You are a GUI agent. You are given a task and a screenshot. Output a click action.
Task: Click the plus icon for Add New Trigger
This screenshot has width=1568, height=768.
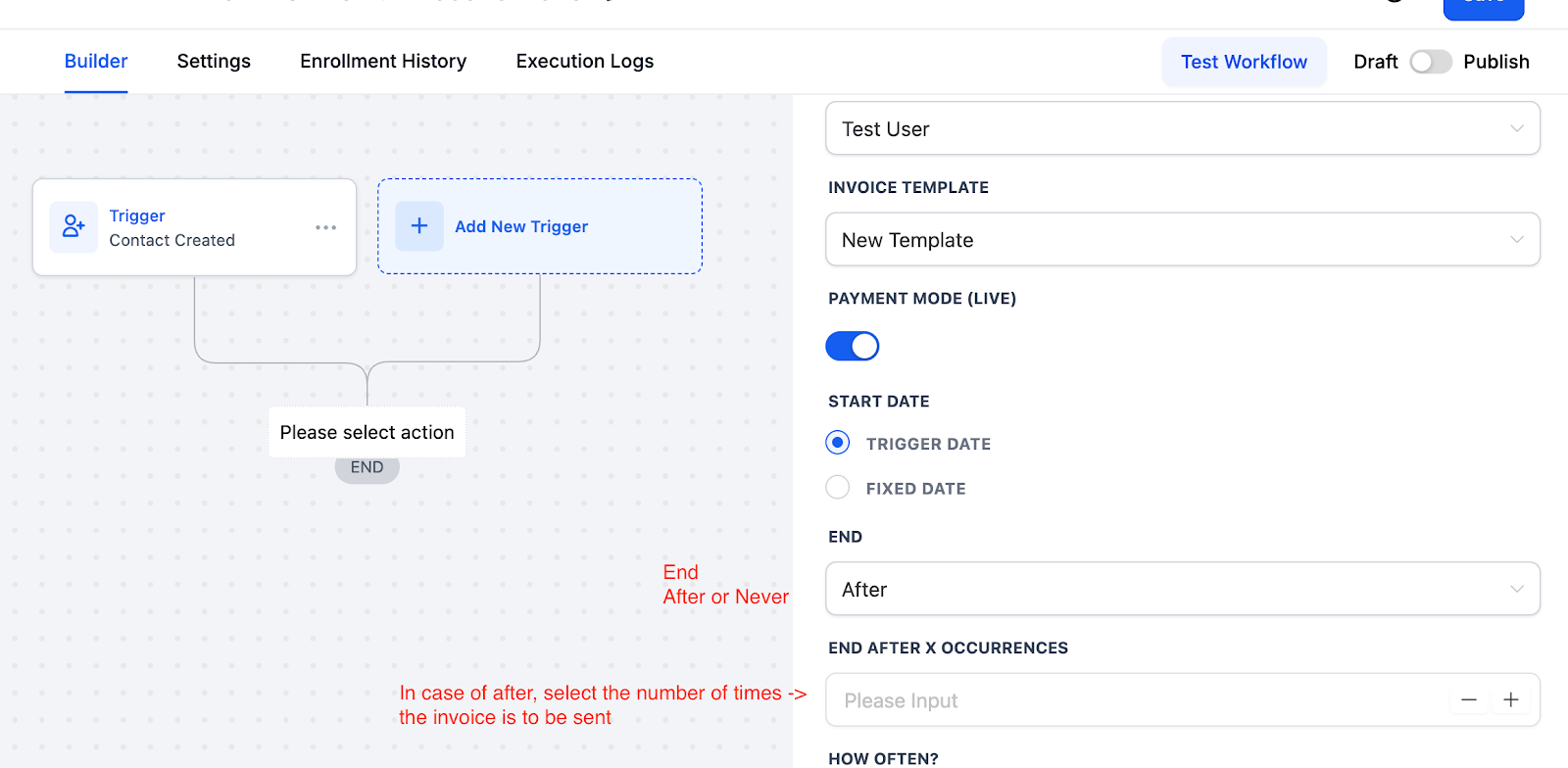(x=419, y=226)
